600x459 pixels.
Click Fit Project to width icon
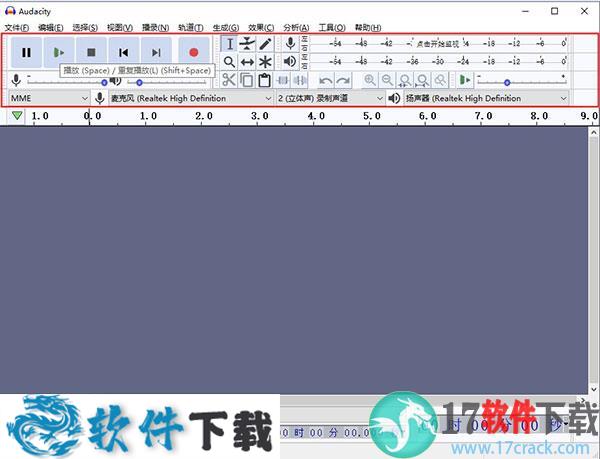pos(422,80)
